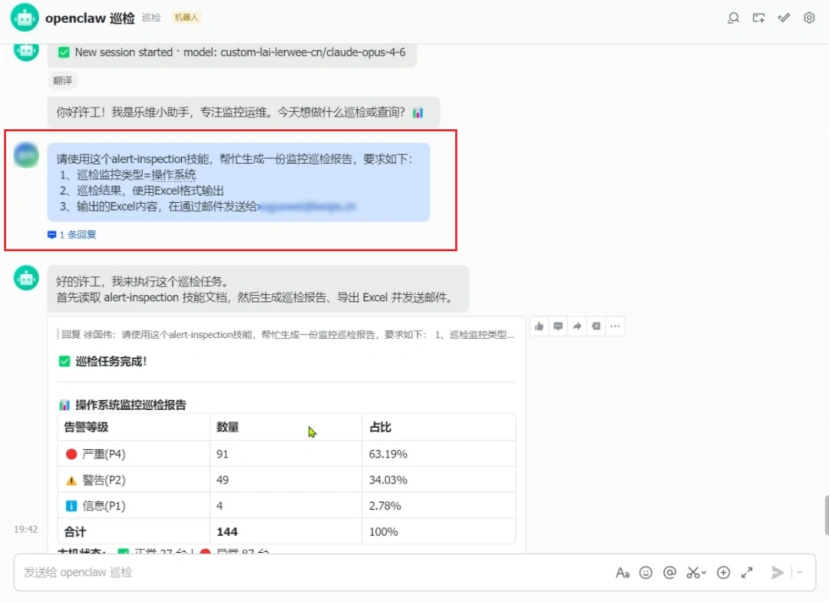Image resolution: width=830 pixels, height=603 pixels.
Task: Click the expand input box arrows icon
Action: pos(747,572)
